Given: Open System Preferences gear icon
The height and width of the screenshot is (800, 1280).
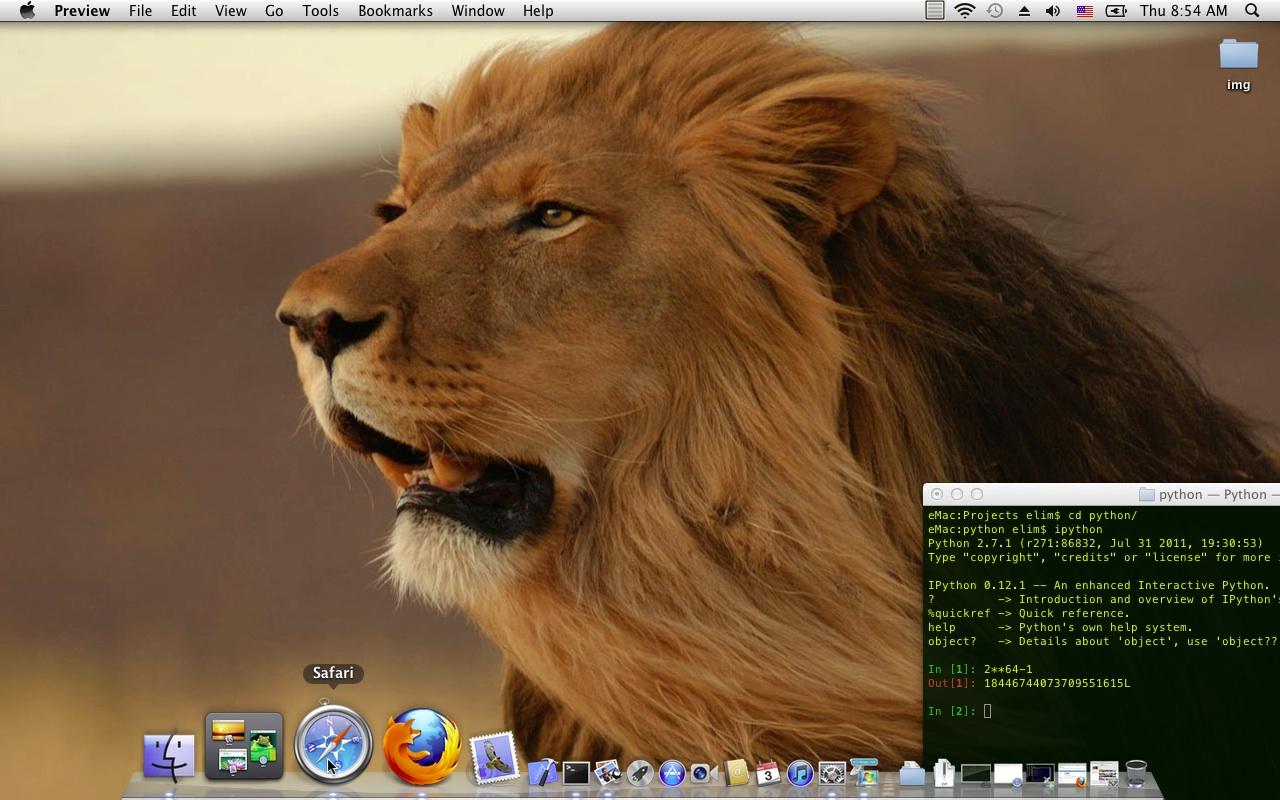Looking at the screenshot, I should pos(832,773).
